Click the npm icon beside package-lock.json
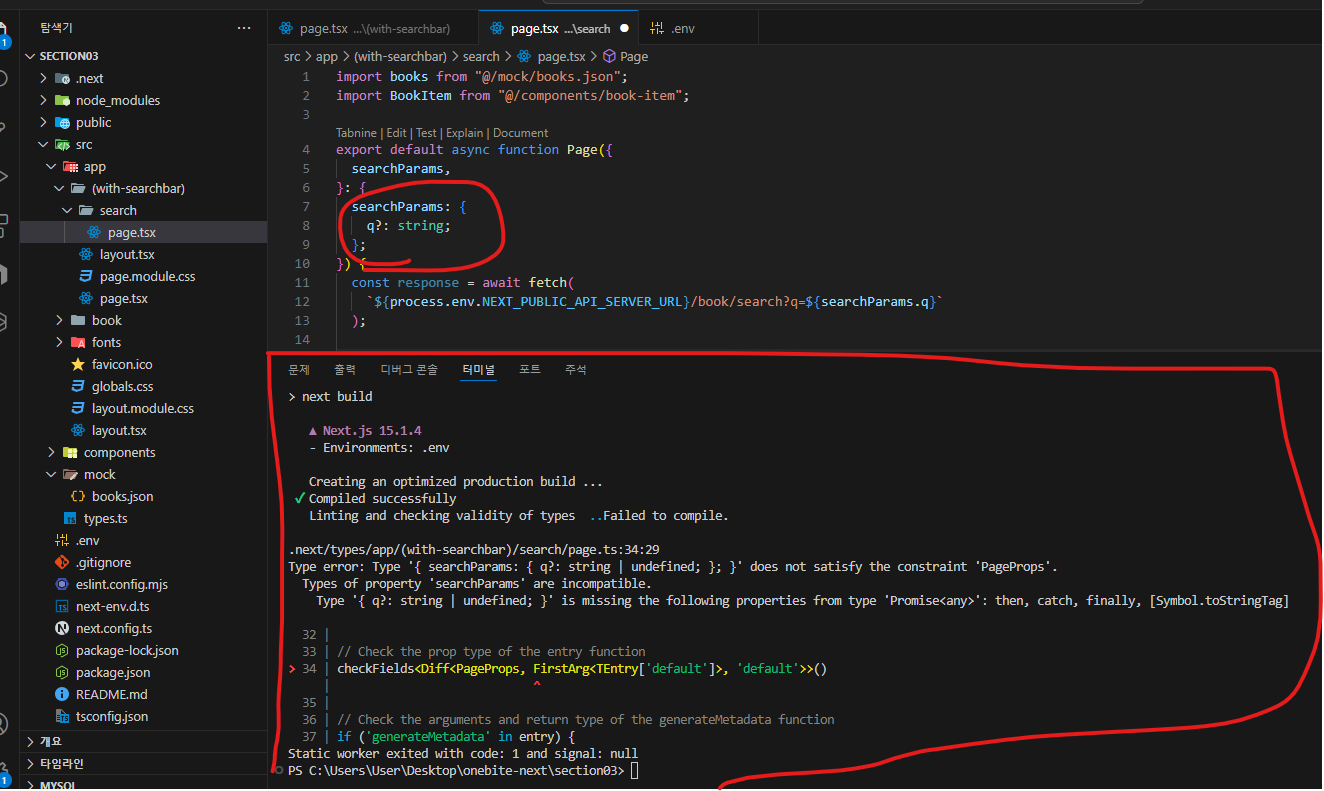 click(62, 650)
